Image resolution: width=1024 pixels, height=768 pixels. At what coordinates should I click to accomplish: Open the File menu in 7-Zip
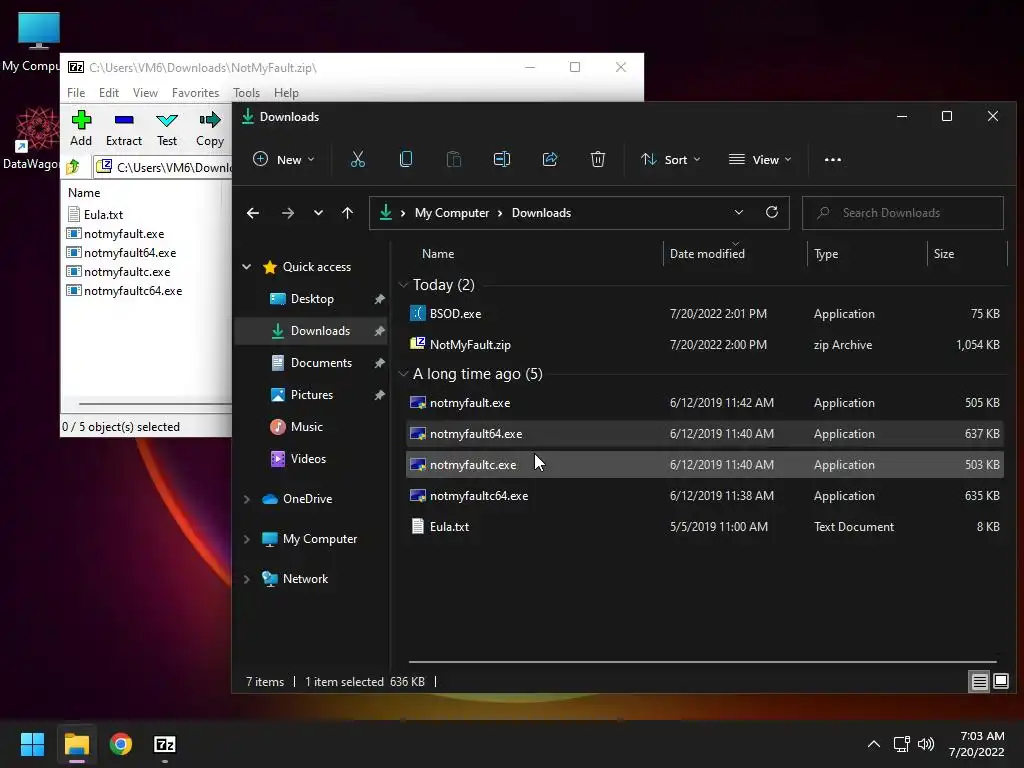[x=76, y=93]
